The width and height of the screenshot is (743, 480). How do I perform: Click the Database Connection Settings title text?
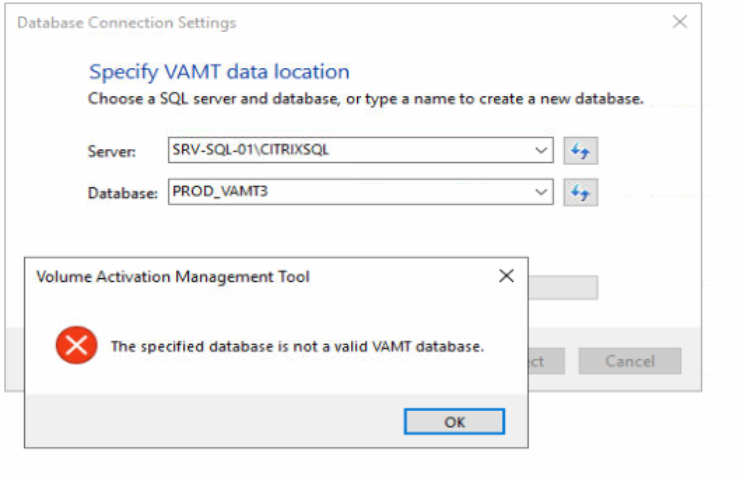click(x=127, y=22)
